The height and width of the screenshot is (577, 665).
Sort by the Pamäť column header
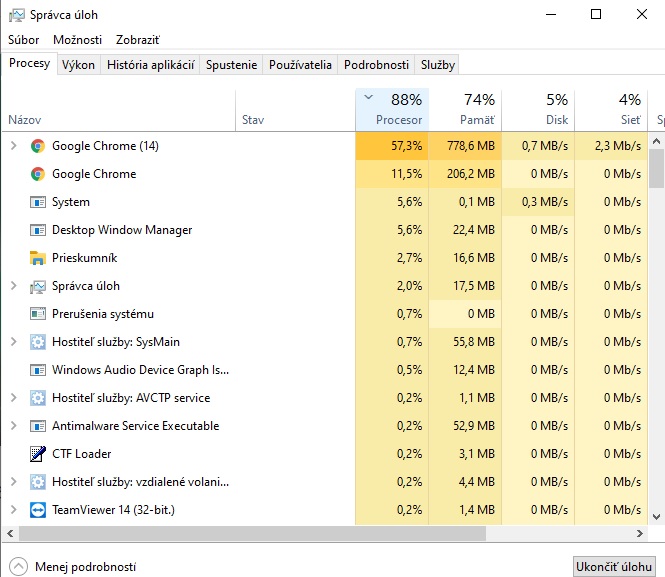tap(465, 110)
